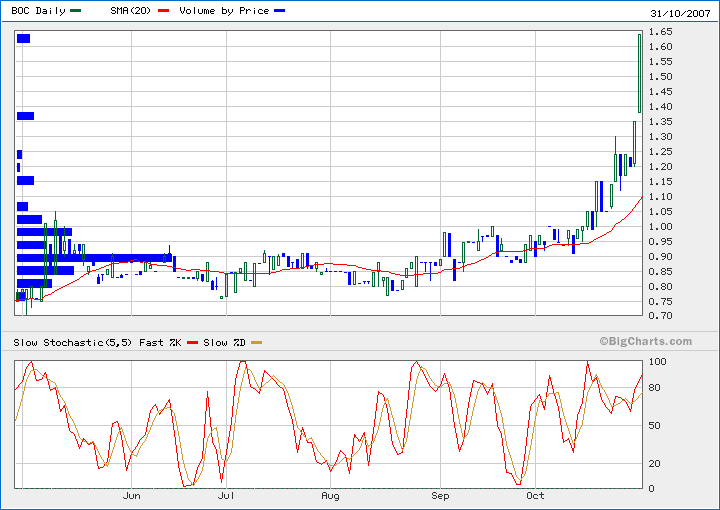Click the red SMA(20) legend marker
This screenshot has height=510, width=720.
coord(163,11)
